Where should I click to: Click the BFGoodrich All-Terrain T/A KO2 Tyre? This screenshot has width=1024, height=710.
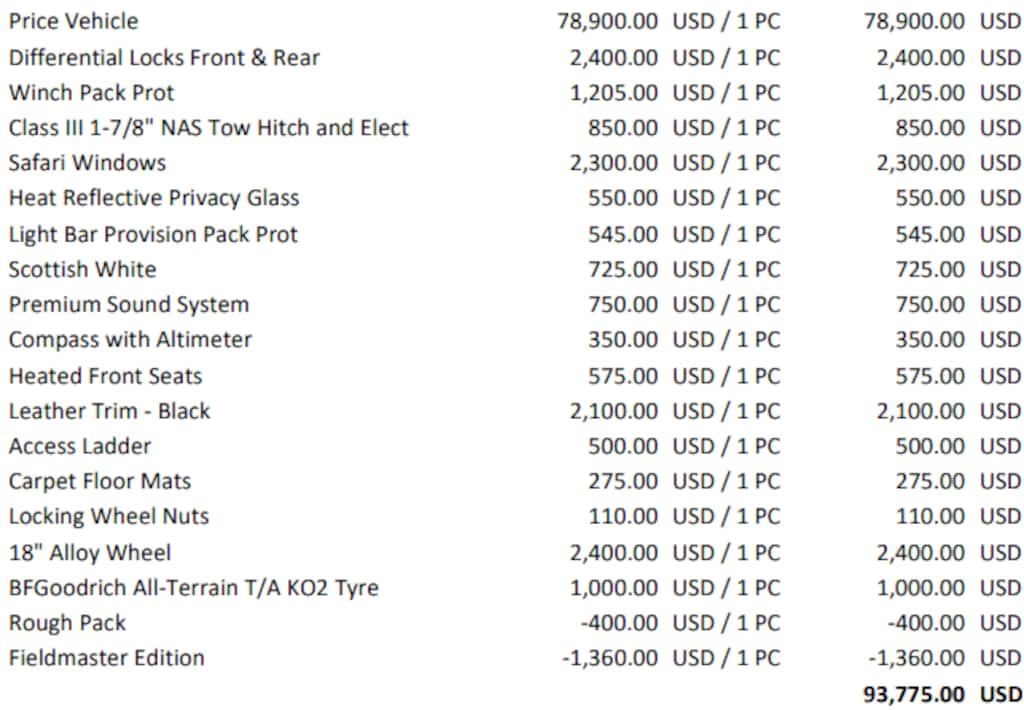tap(193, 588)
